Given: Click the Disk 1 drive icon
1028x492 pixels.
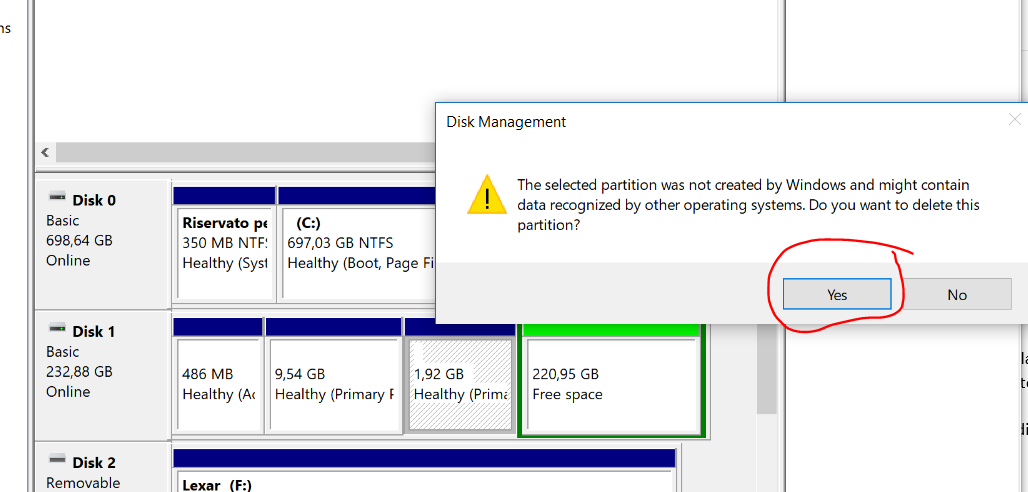Looking at the screenshot, I should click(57, 330).
